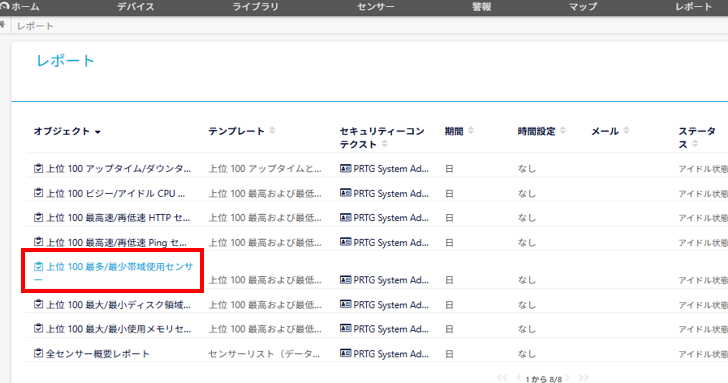This screenshot has width=728, height=383.
Task: Click report icon of Ping row
Action: (x=39, y=241)
